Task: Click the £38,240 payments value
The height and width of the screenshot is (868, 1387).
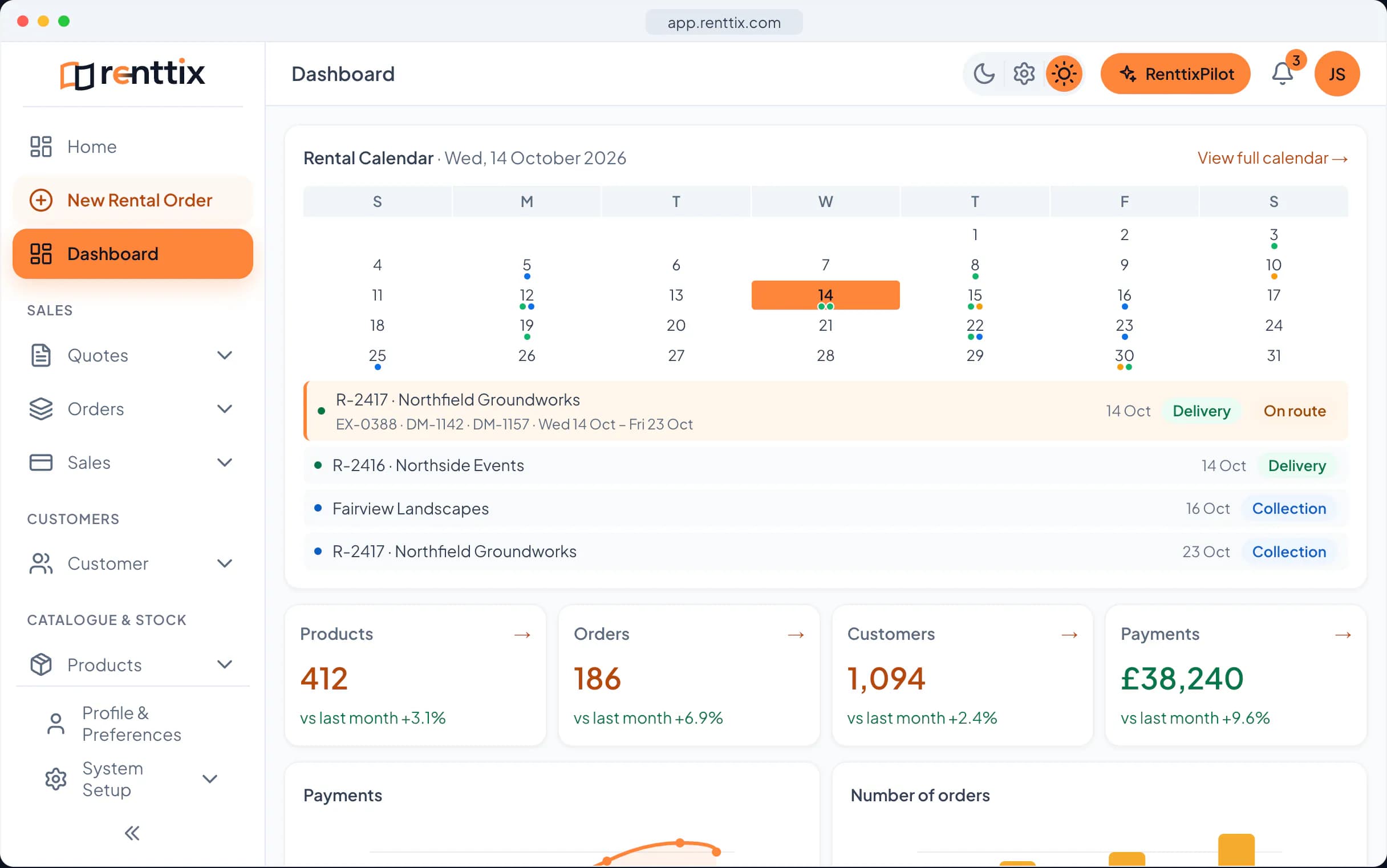Action: 1182,678
